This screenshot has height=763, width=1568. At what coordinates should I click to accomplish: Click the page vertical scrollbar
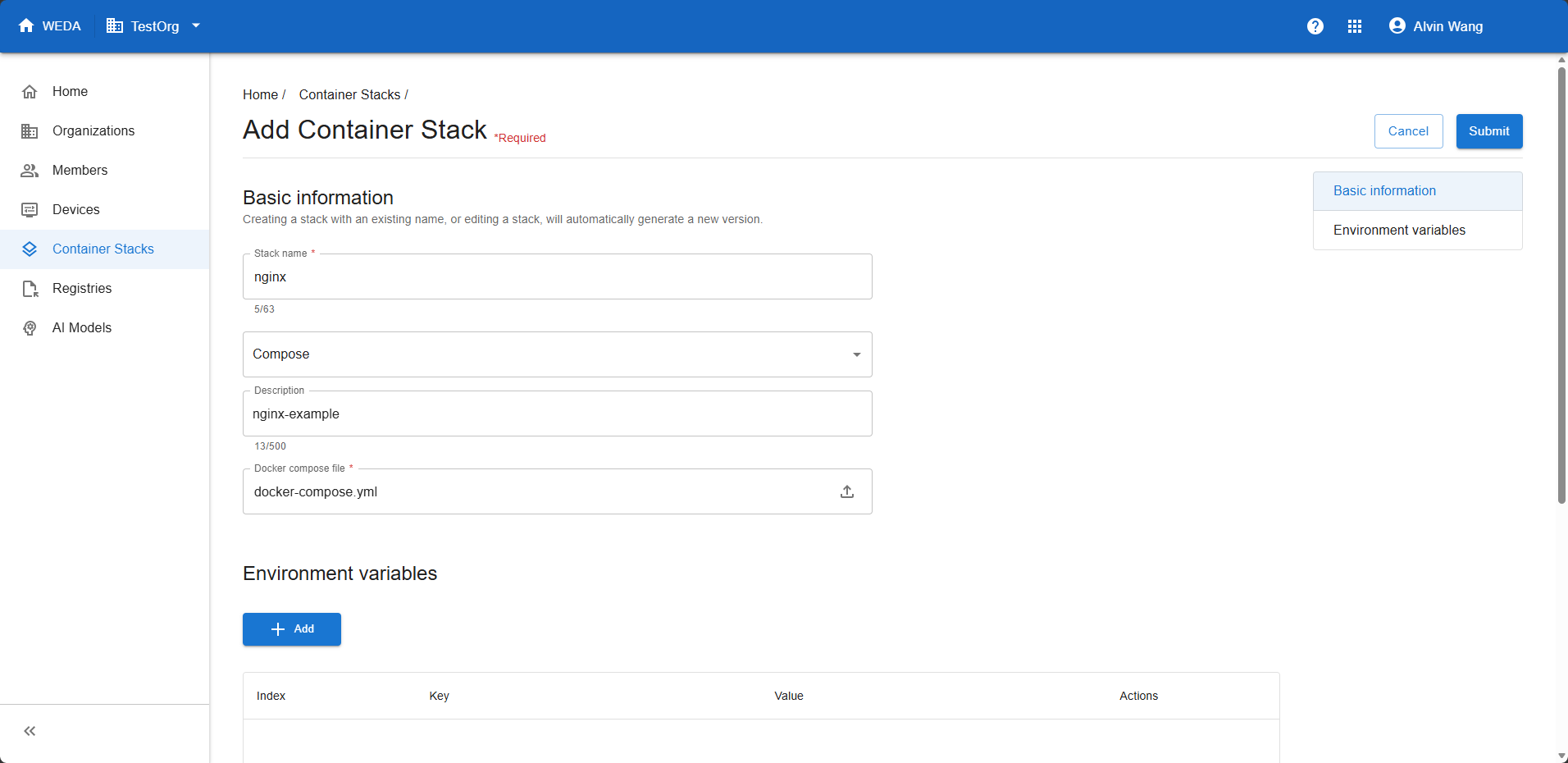point(1561,286)
